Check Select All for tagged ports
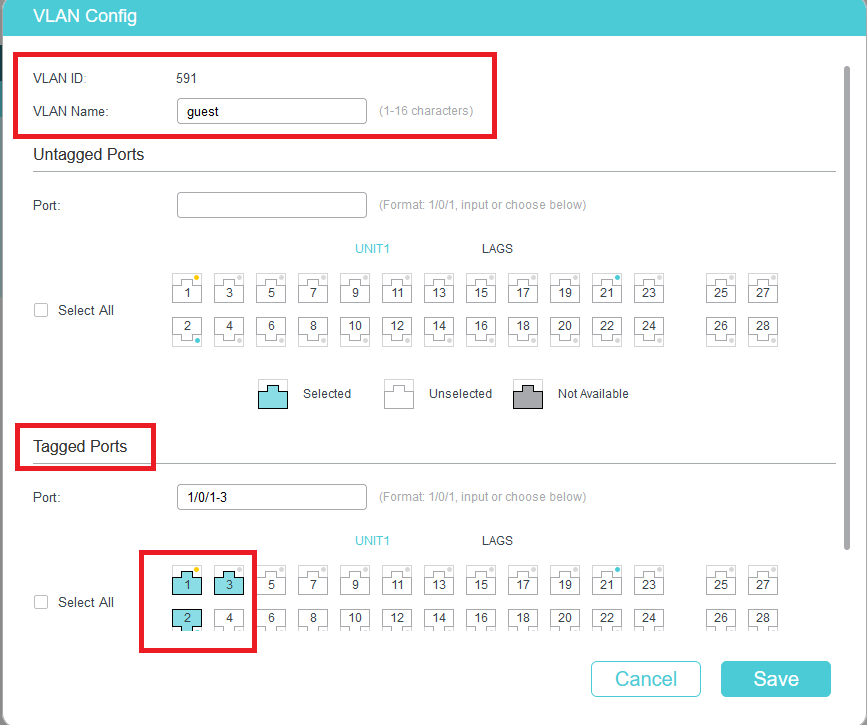 pyautogui.click(x=41, y=602)
